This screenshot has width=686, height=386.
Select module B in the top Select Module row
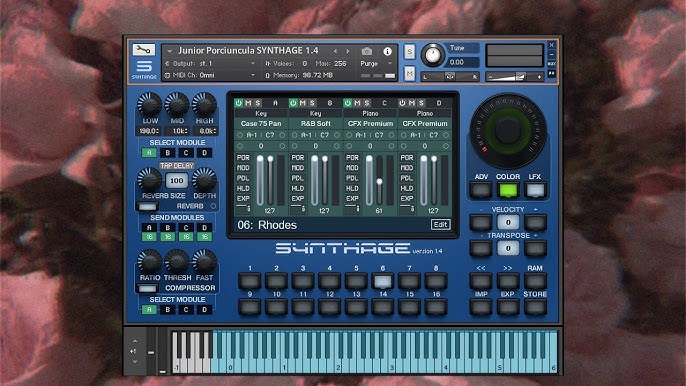coord(168,153)
